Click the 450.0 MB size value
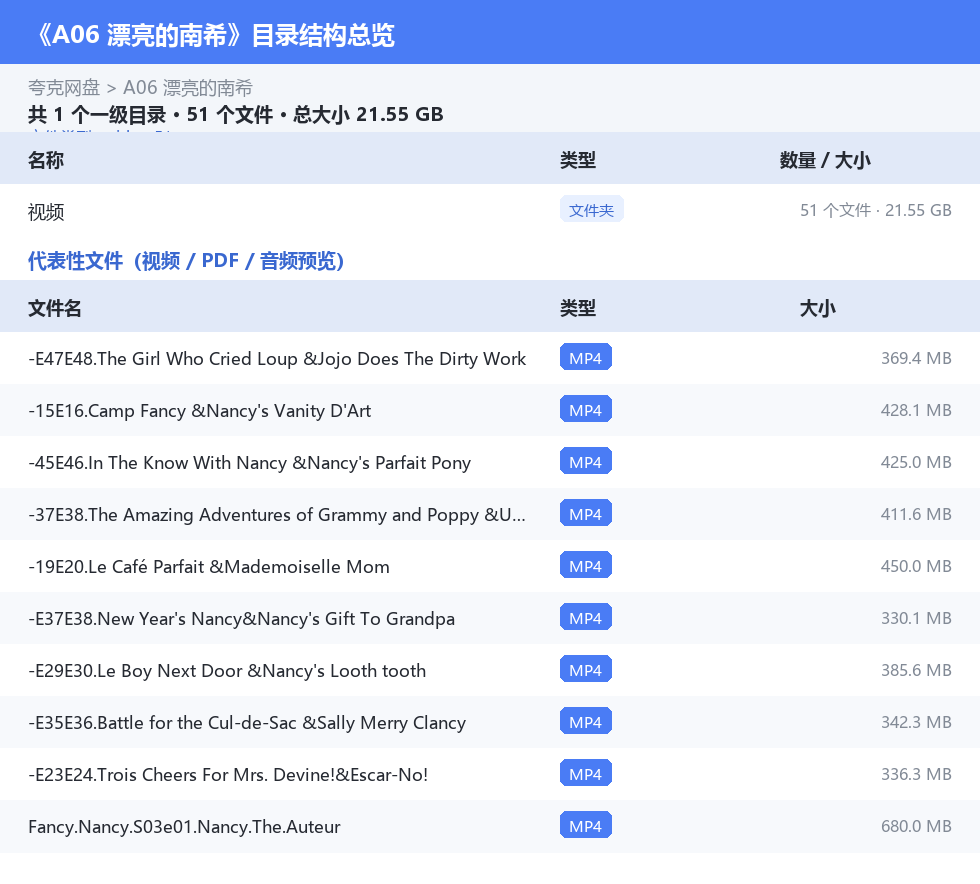This screenshot has height=884, width=980. point(916,566)
